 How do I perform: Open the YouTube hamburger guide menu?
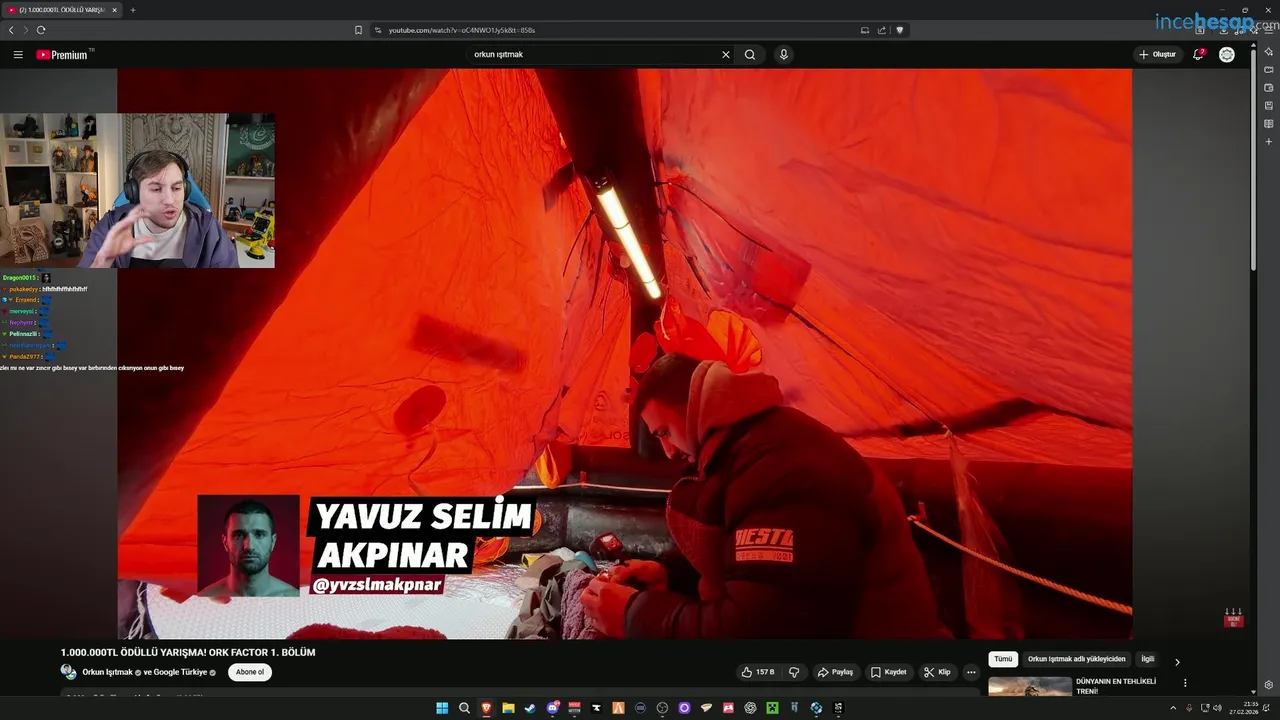coord(18,54)
